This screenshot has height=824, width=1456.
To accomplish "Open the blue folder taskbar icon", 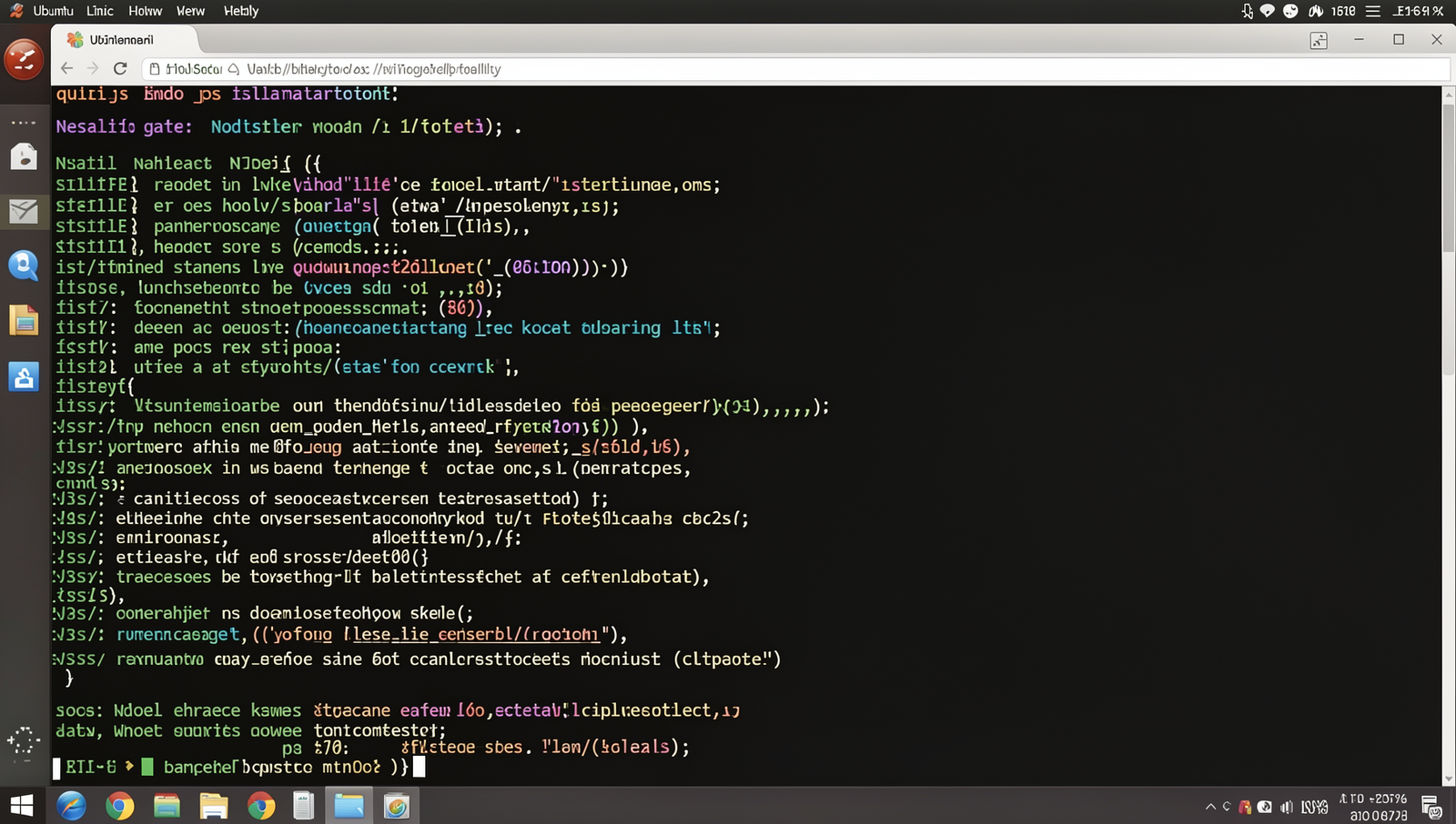I will click(349, 806).
